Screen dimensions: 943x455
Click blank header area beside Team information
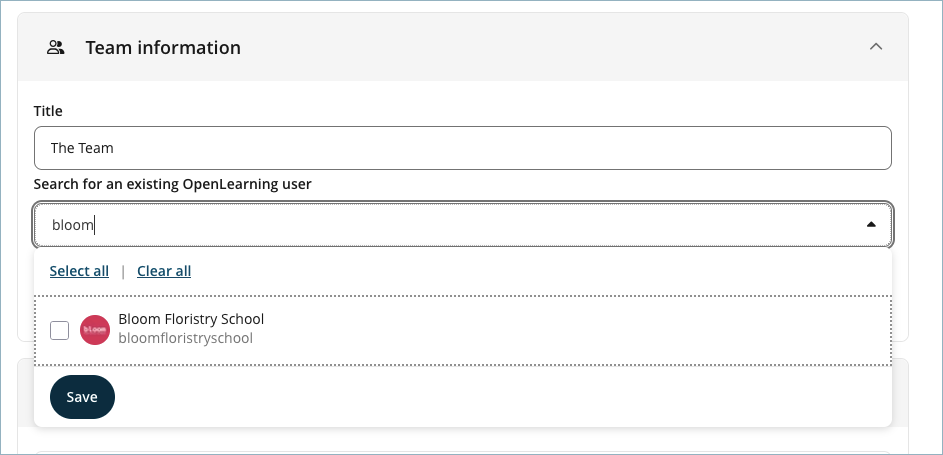coord(550,47)
